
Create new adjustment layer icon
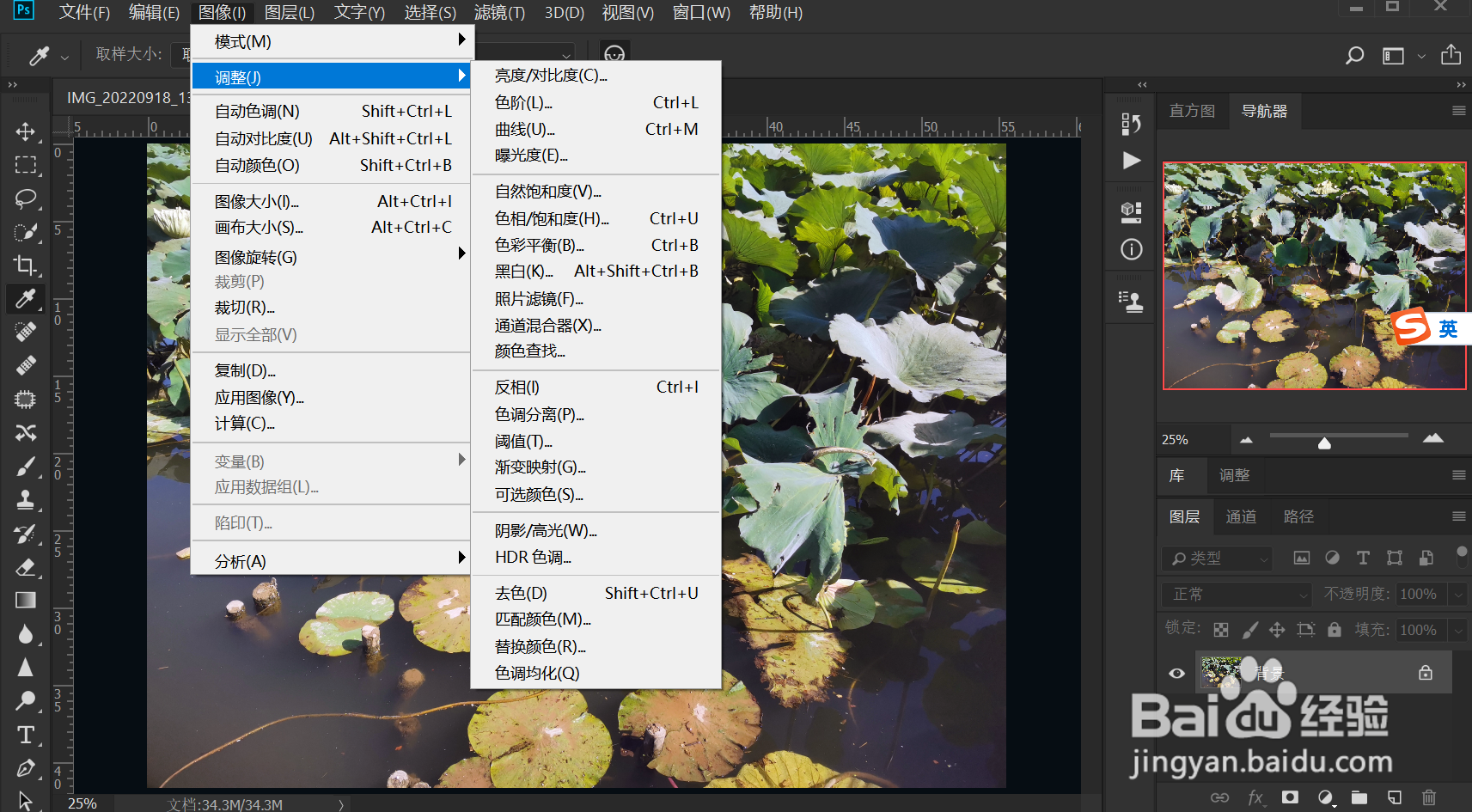[x=1326, y=797]
